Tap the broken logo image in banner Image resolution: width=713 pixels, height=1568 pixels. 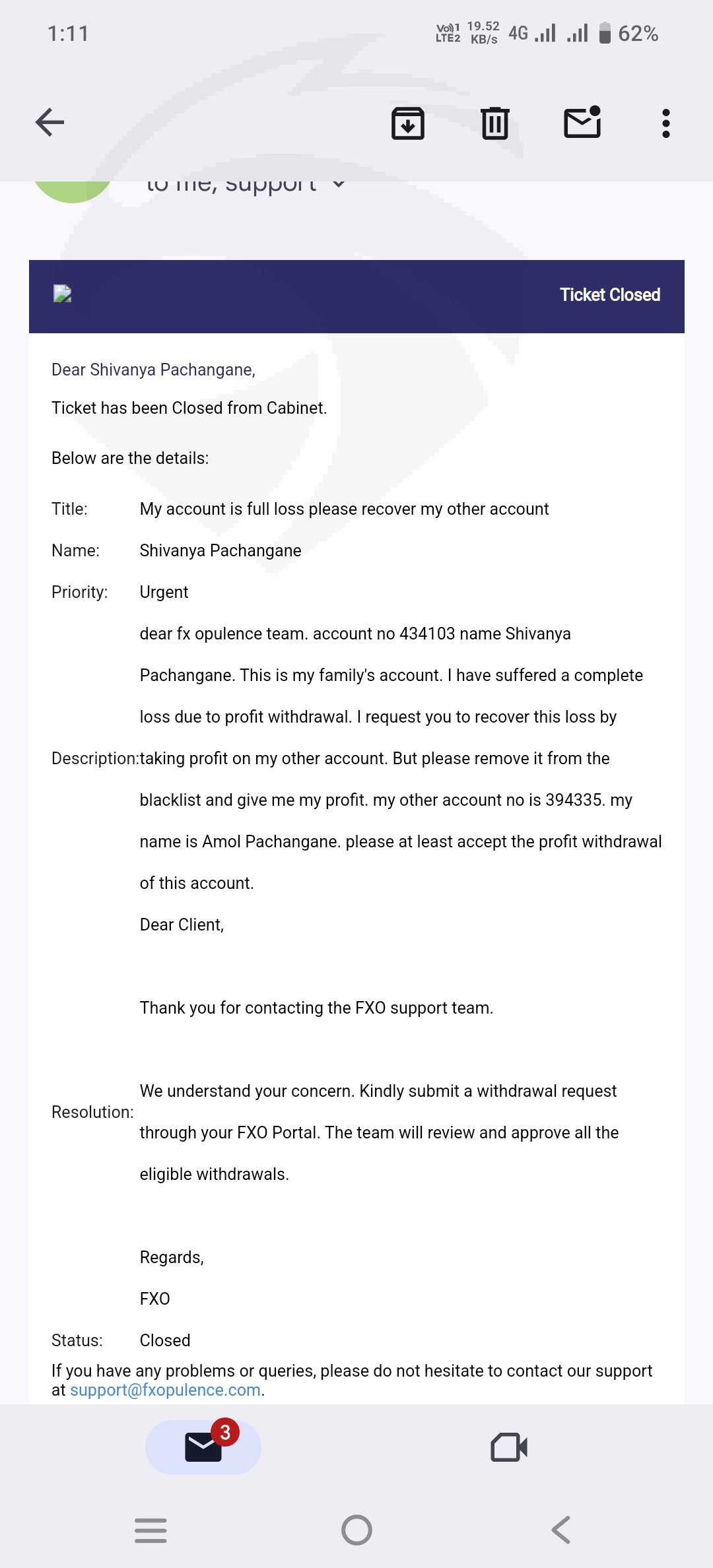[63, 294]
